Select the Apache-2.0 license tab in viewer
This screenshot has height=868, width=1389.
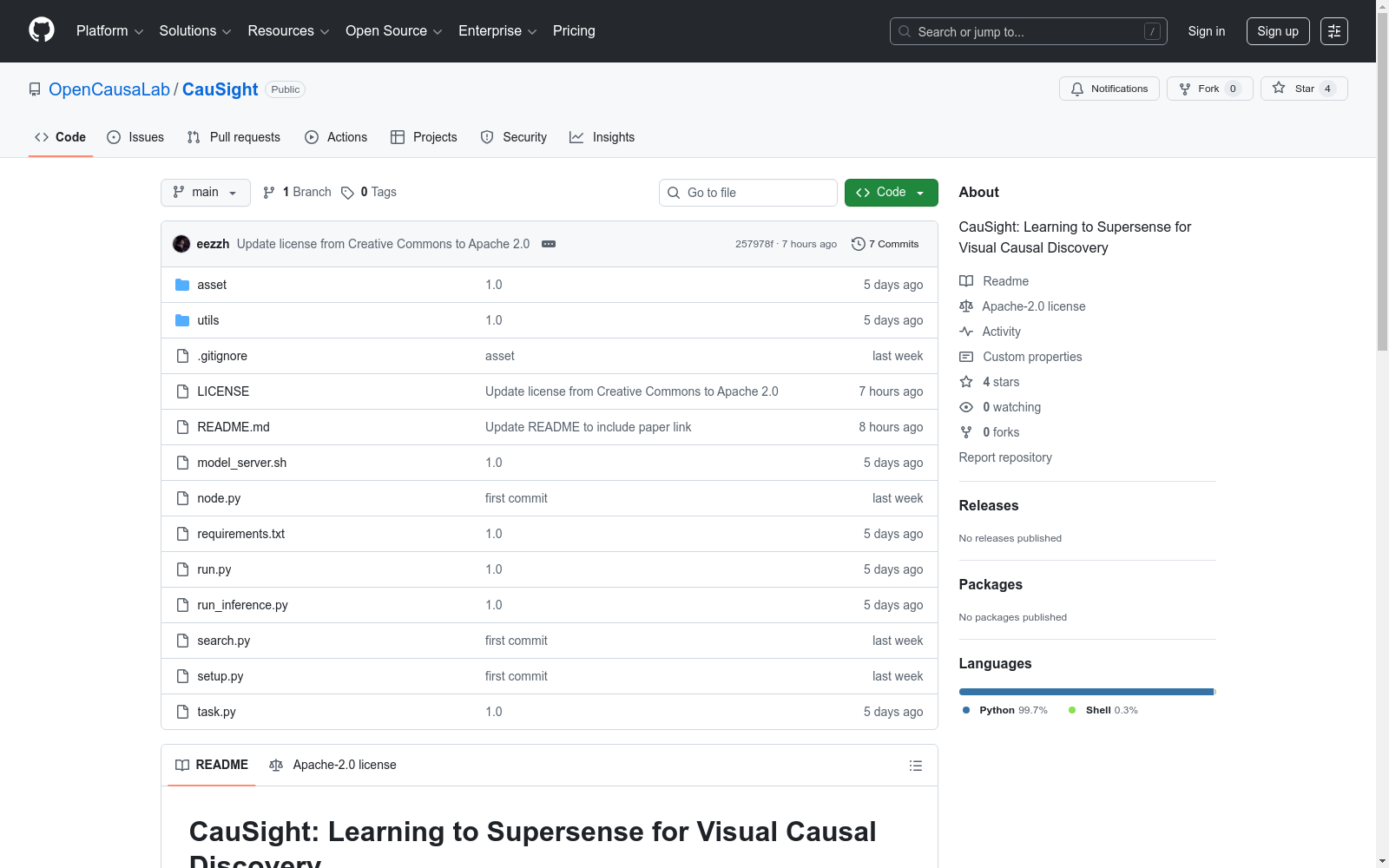coord(332,765)
